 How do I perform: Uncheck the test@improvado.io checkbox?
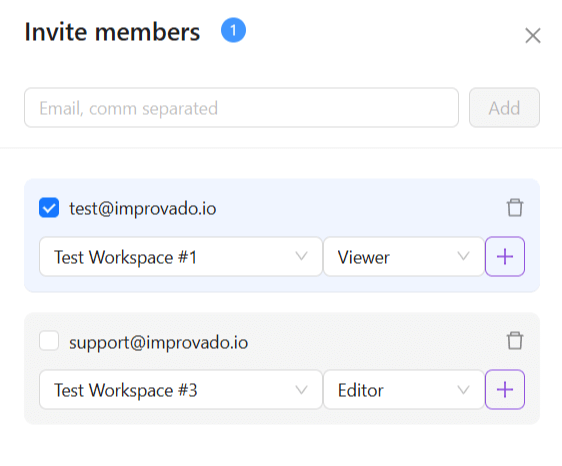pos(49,208)
